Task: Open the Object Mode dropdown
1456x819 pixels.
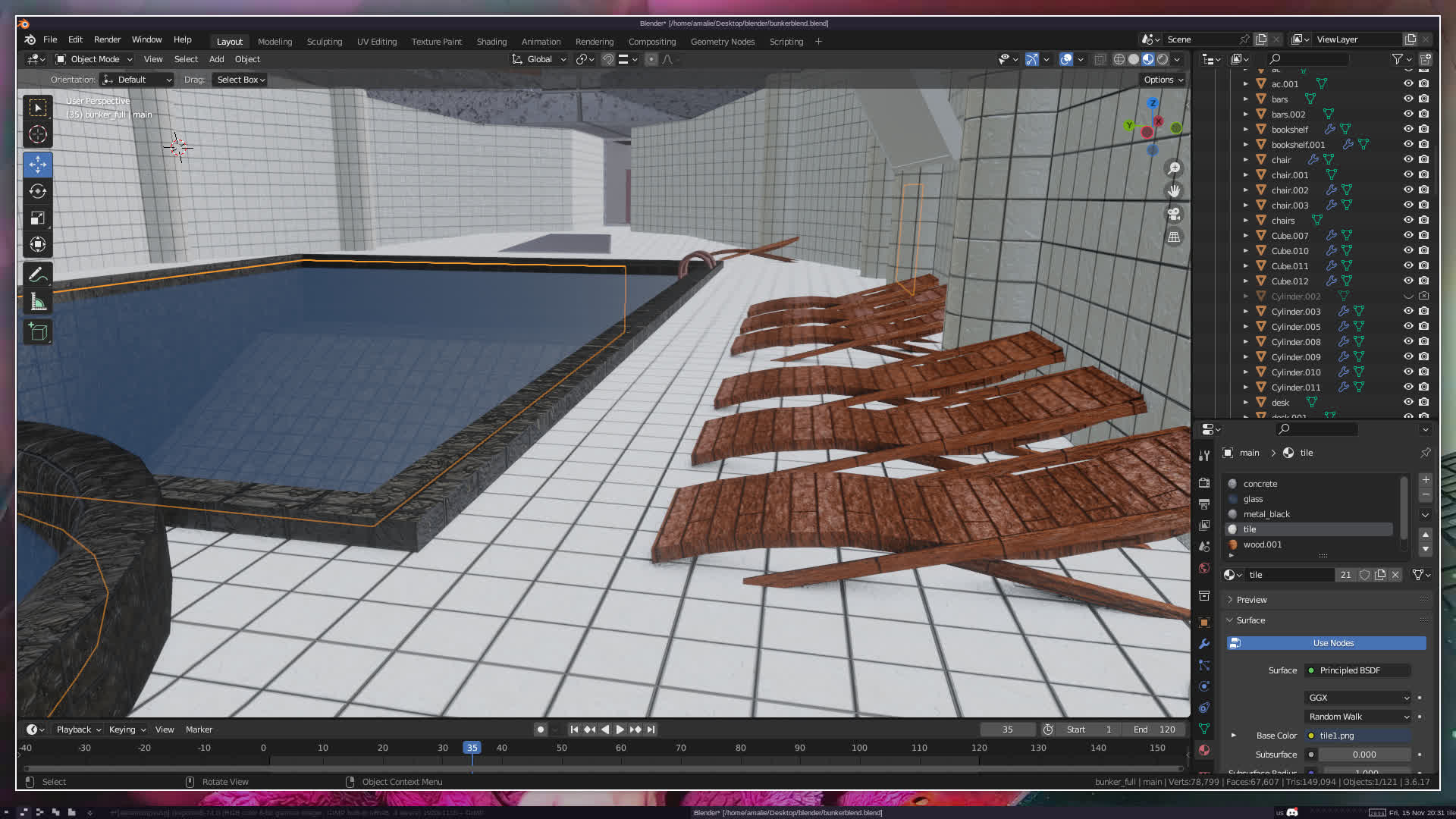Action: (x=94, y=59)
